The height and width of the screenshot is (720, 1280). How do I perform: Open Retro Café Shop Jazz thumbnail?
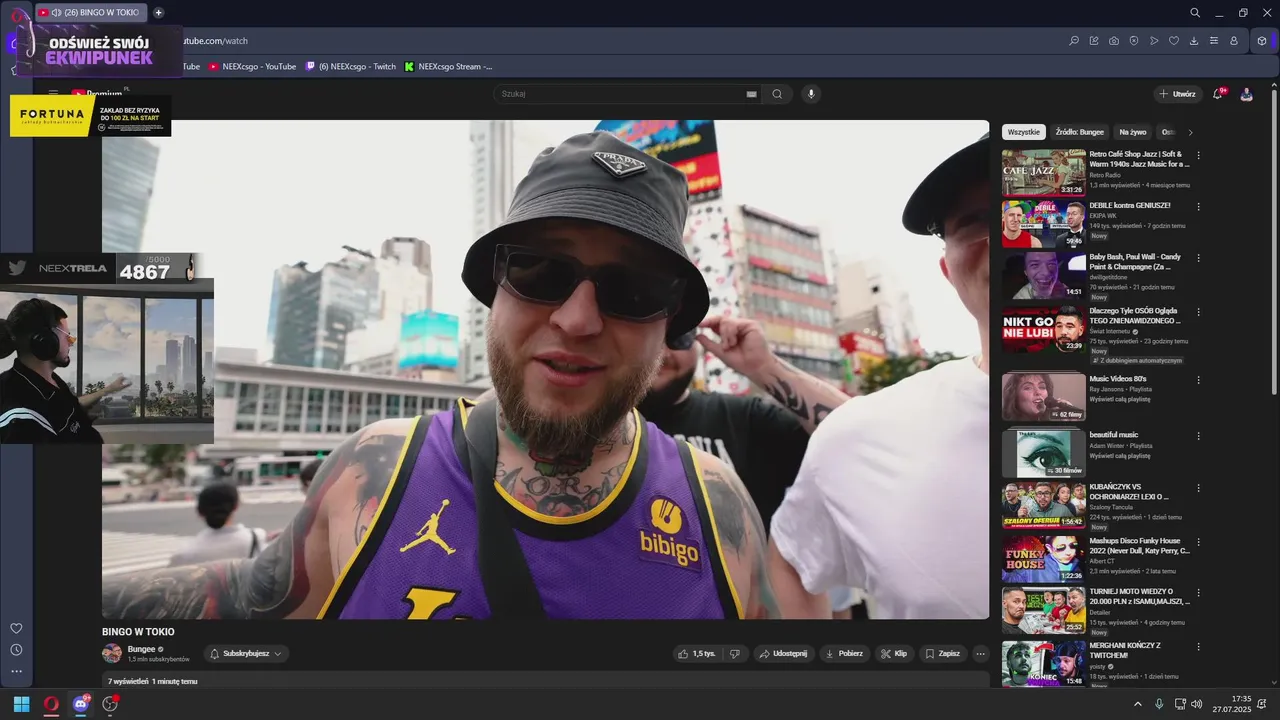tap(1043, 172)
